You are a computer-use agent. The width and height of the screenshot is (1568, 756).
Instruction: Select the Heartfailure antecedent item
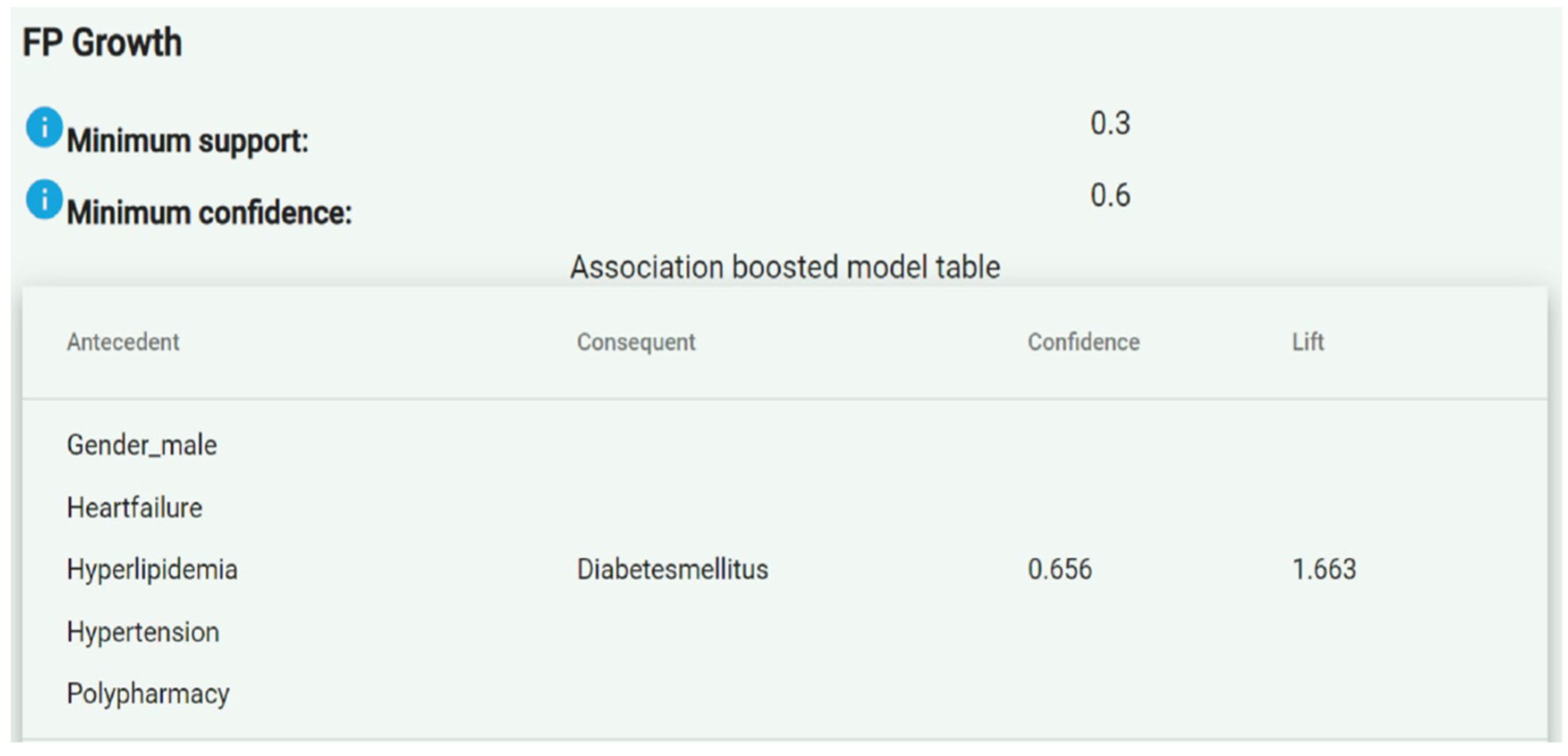[134, 507]
